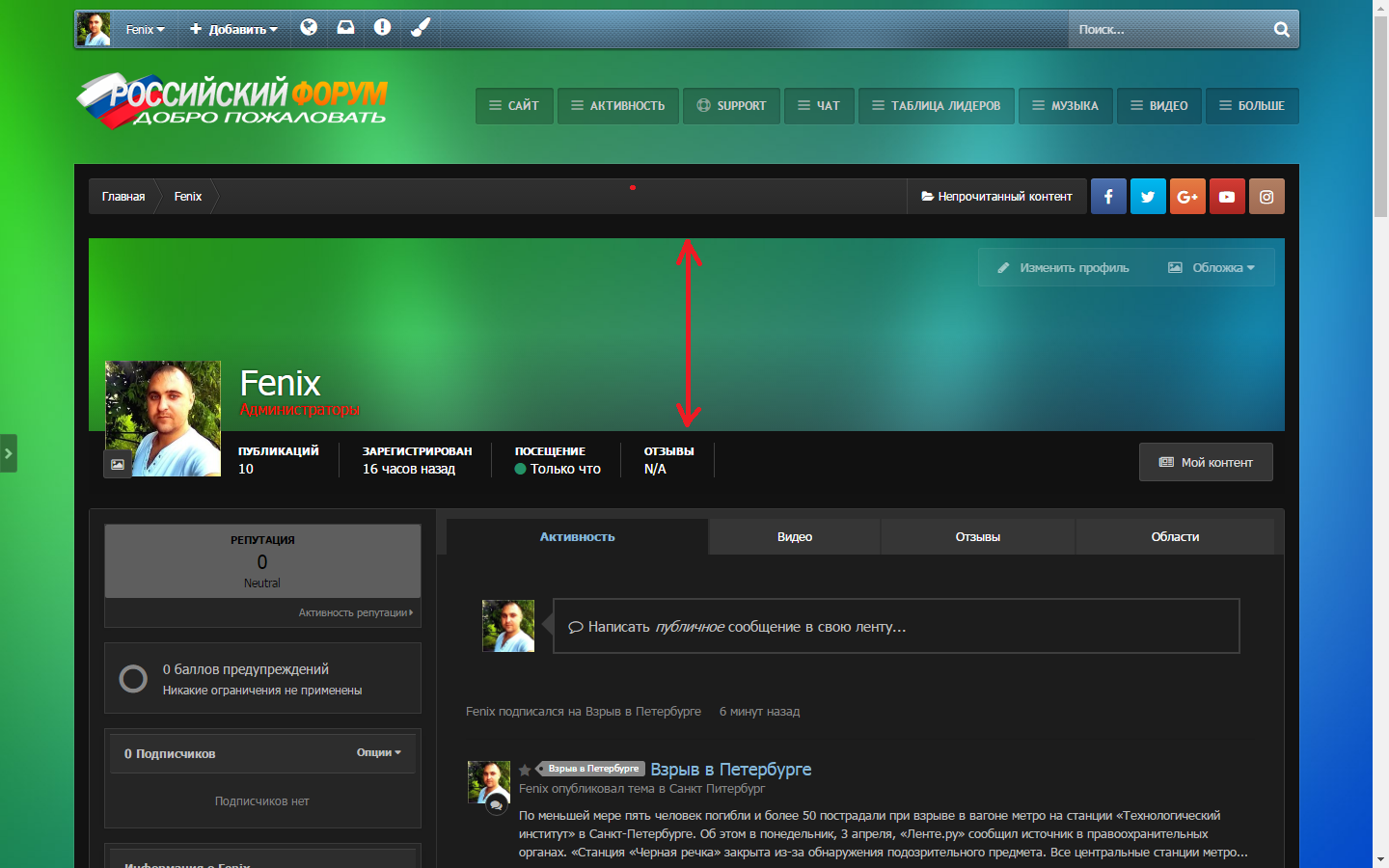The height and width of the screenshot is (868, 1389).
Task: Click the Мой контент button
Action: pos(1206,462)
